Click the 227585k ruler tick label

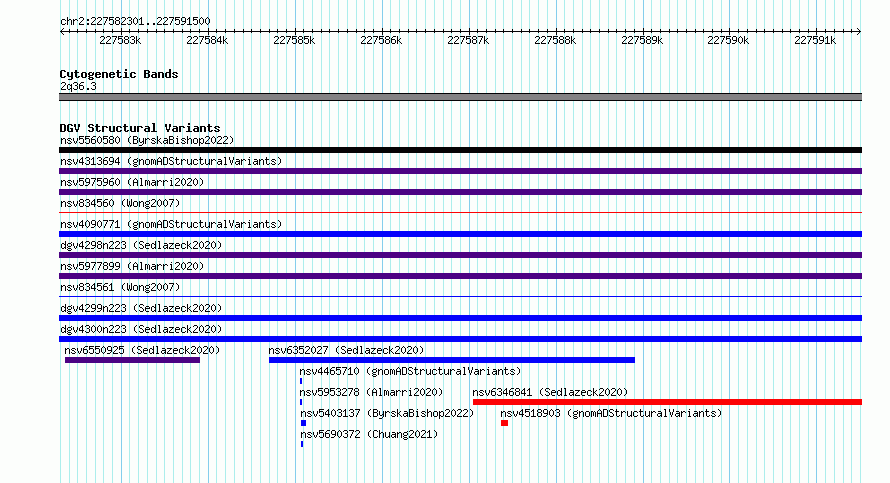[294, 40]
